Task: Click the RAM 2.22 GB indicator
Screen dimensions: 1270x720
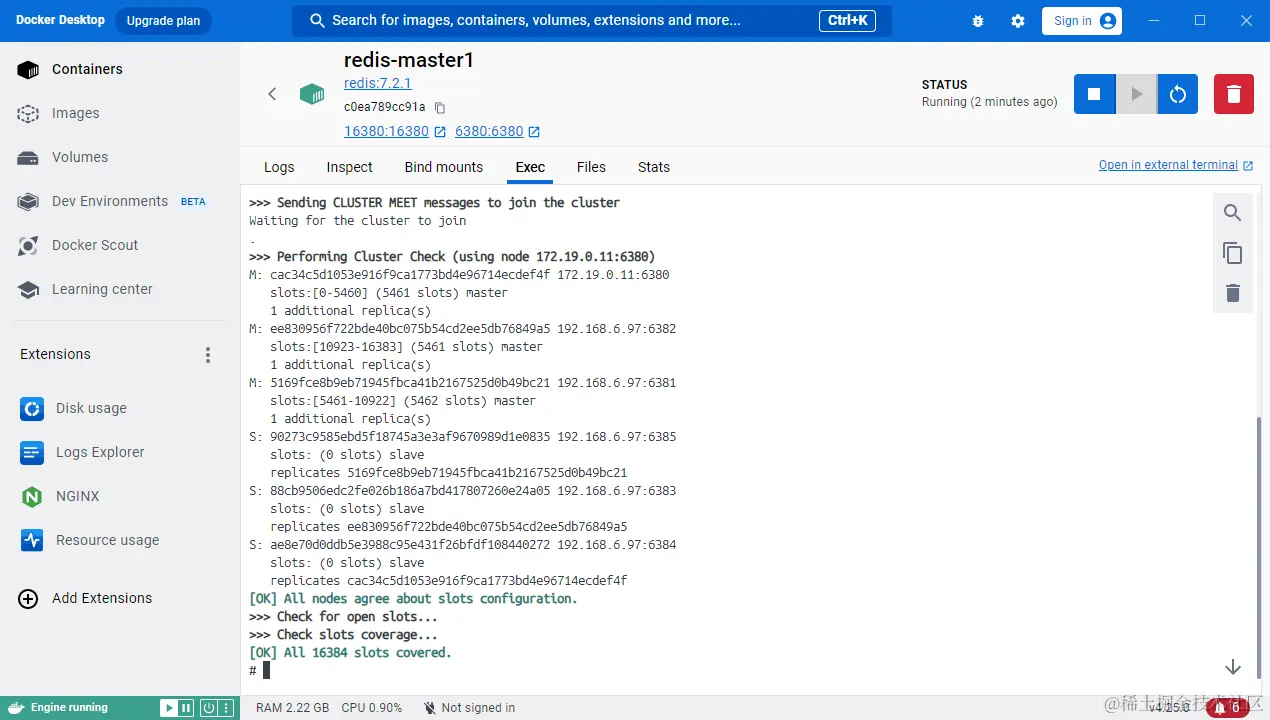Action: click(292, 708)
